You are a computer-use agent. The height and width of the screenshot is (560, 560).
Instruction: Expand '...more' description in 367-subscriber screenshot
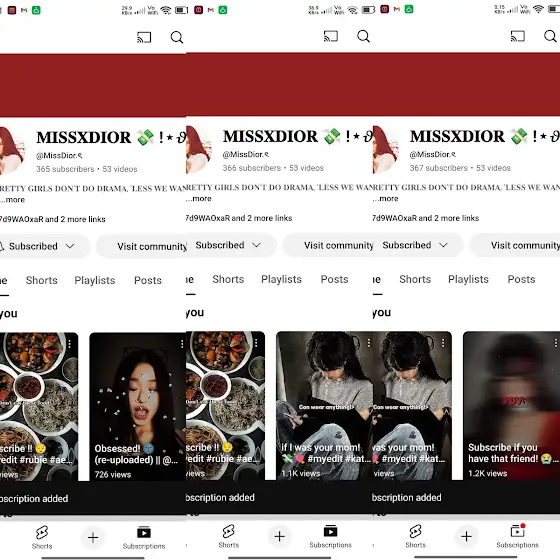(386, 199)
